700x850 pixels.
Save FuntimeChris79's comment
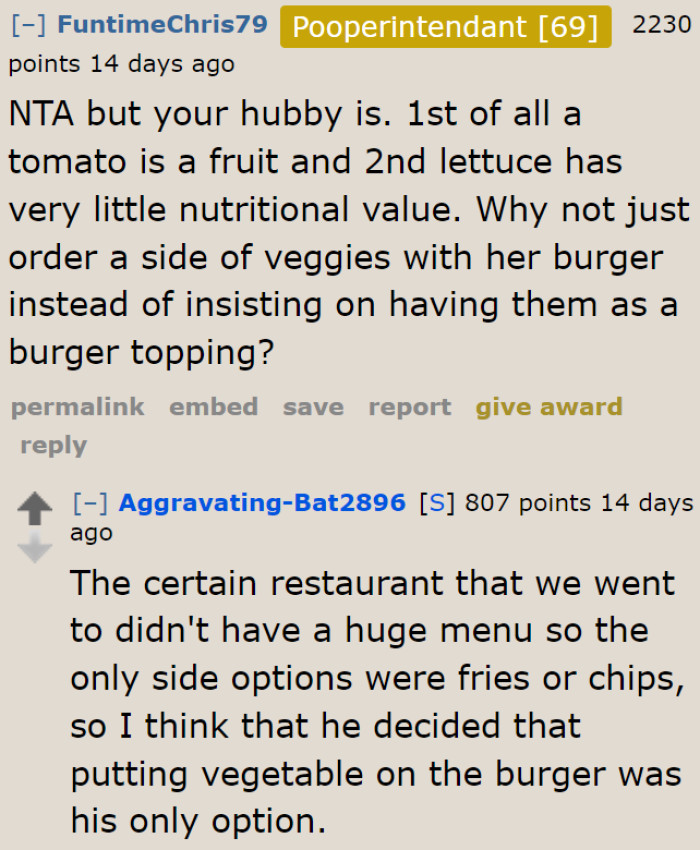pyautogui.click(x=312, y=407)
